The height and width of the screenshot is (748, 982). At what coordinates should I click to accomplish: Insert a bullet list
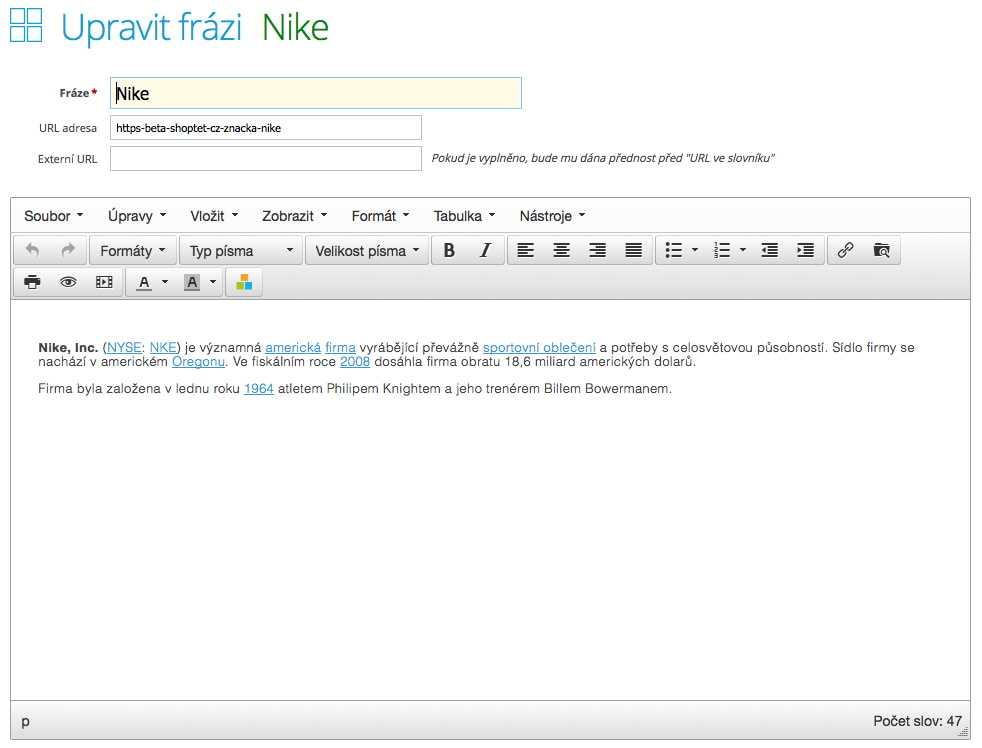click(673, 251)
